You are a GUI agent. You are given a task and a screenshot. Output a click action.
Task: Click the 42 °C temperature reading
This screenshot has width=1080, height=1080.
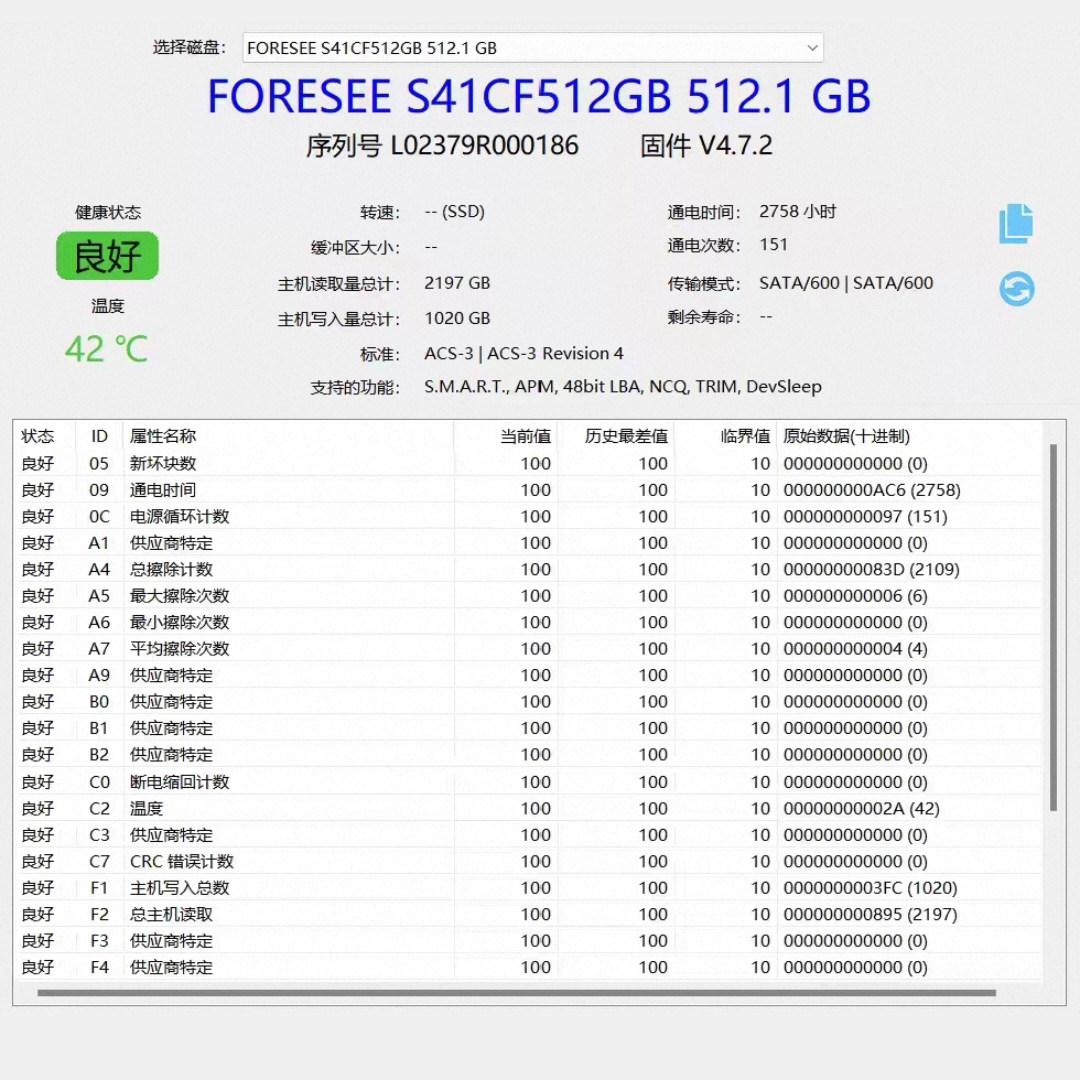(106, 349)
